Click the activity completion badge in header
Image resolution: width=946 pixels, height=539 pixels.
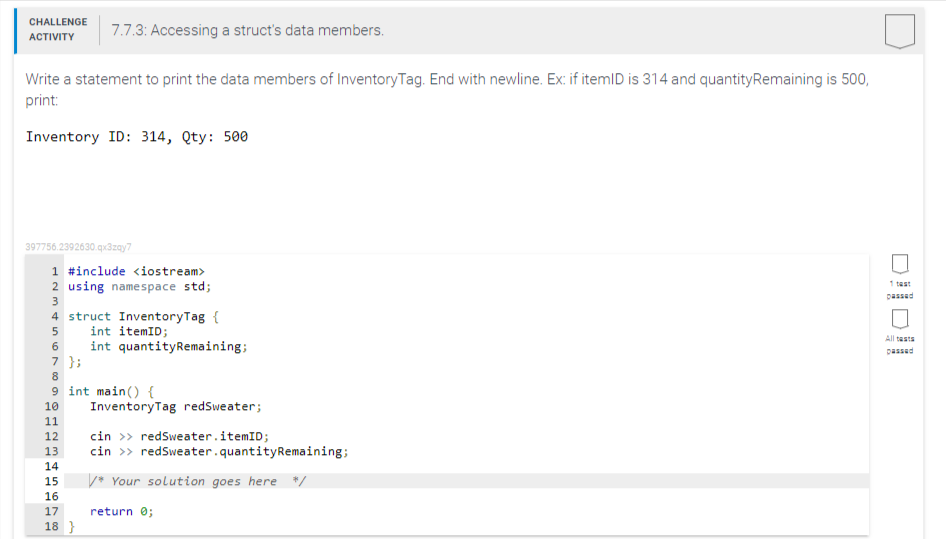900,31
